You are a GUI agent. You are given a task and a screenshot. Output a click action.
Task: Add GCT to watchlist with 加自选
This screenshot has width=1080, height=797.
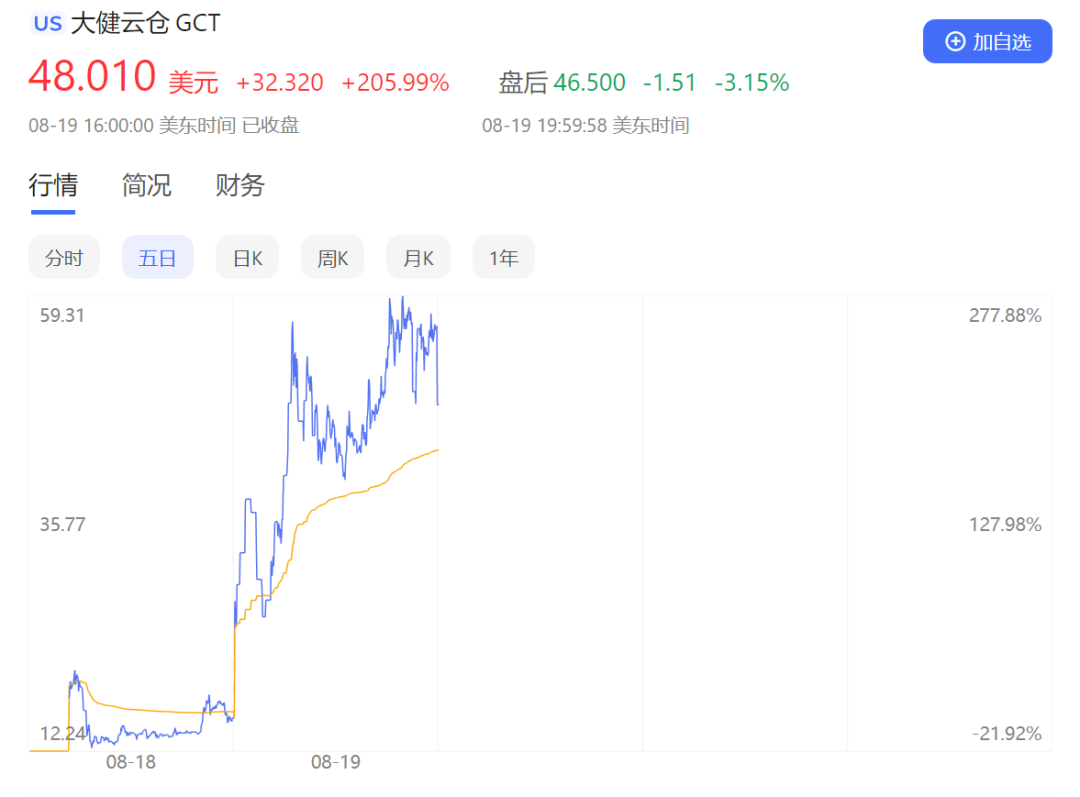point(987,42)
